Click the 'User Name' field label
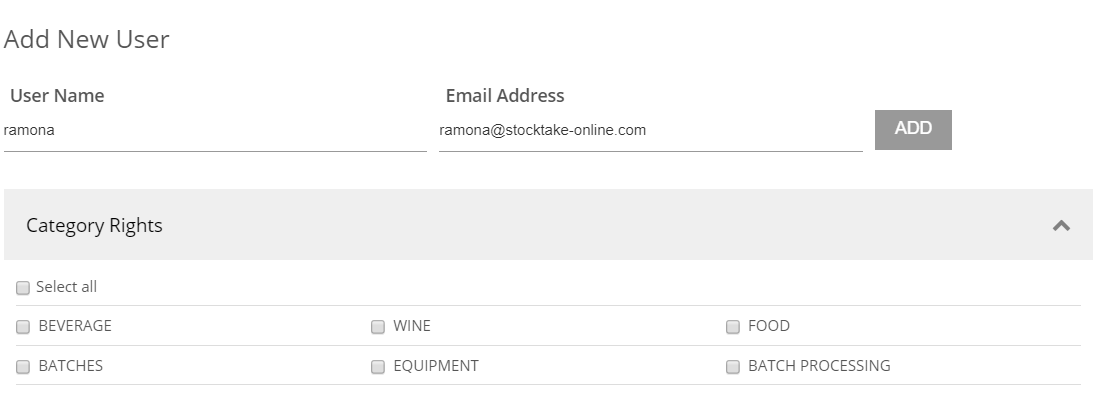The width and height of the screenshot is (1100, 410). click(57, 96)
